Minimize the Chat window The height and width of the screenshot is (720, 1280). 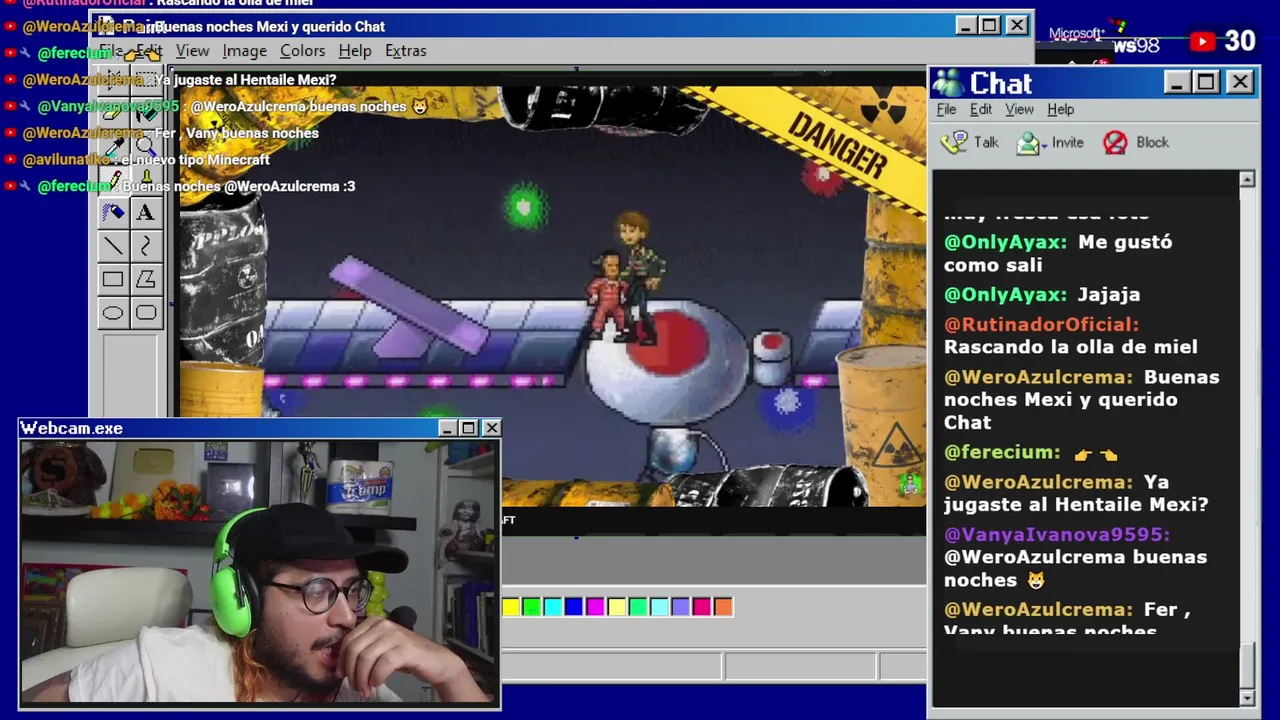click(1176, 82)
